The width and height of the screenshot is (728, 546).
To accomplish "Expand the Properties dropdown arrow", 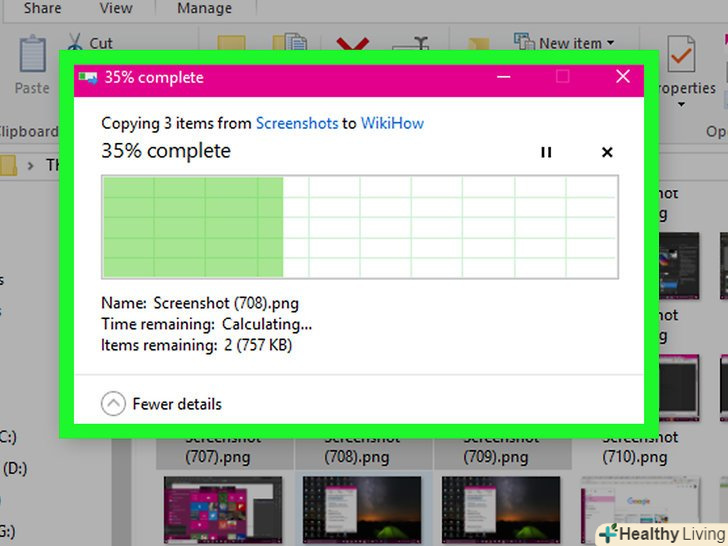I will (681, 104).
